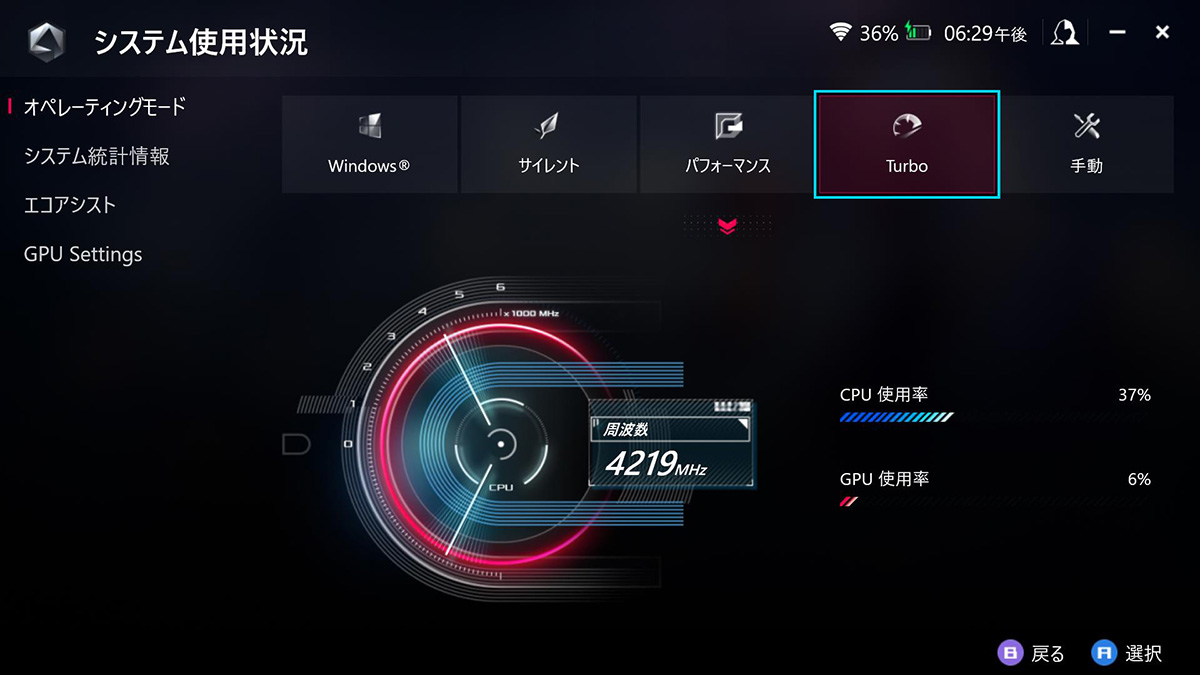Click the 選択 select button
The image size is (1200, 675).
click(x=1127, y=653)
